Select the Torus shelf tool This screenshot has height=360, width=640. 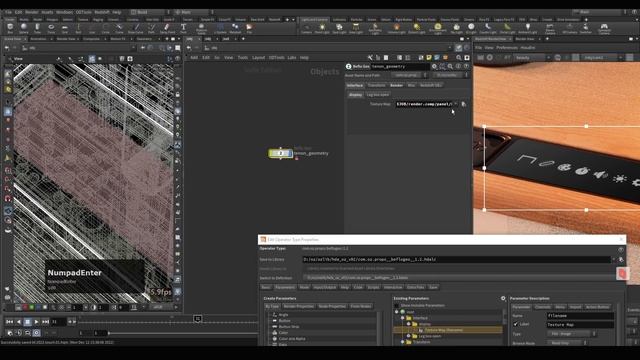point(51,28)
